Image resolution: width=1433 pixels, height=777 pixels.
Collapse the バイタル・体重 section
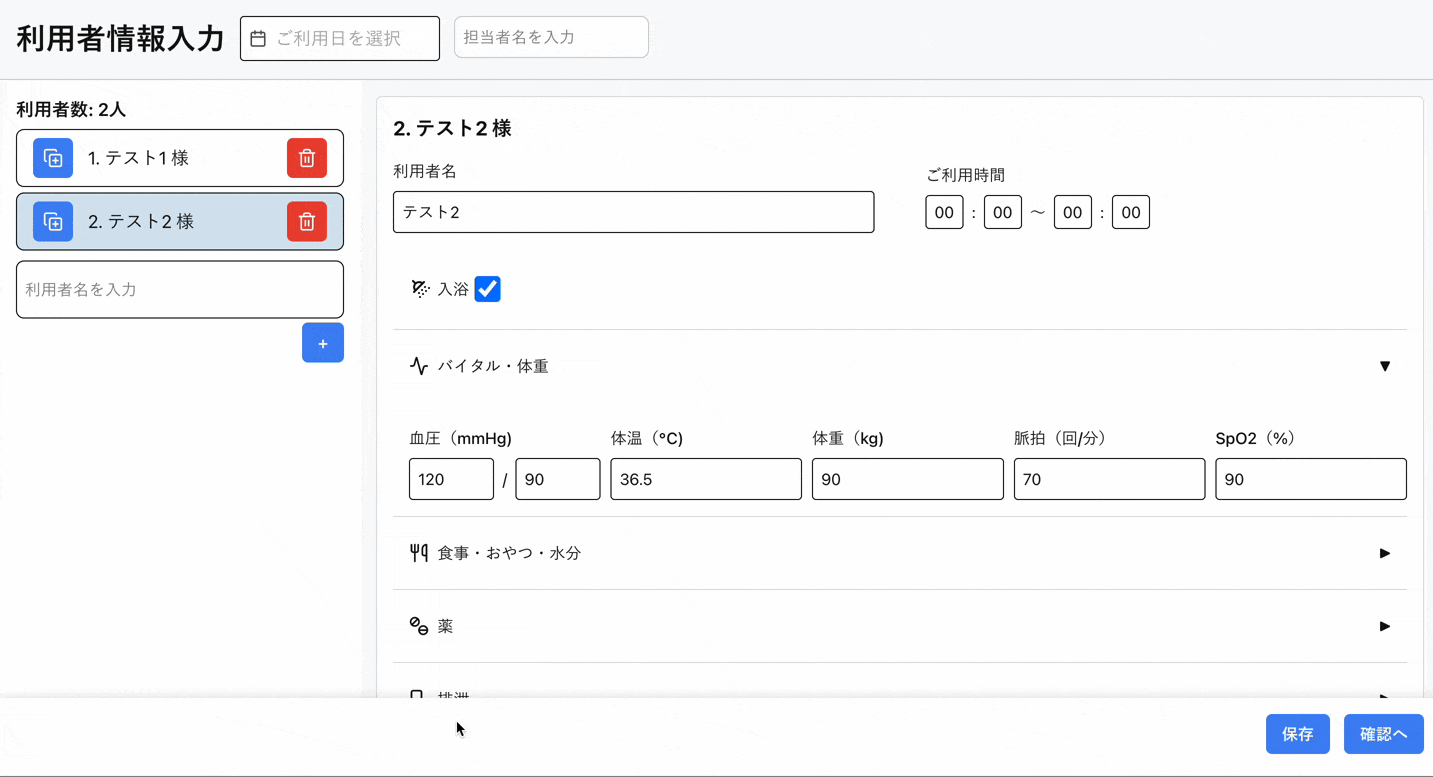tap(1385, 366)
